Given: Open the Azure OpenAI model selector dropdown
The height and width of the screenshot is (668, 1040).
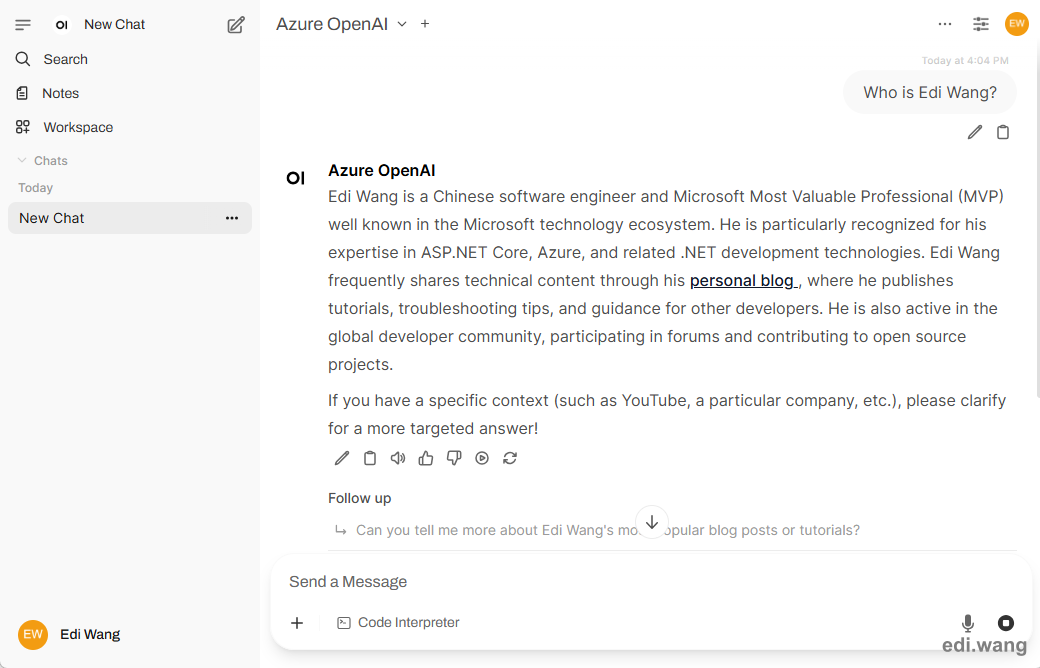Looking at the screenshot, I should point(341,24).
